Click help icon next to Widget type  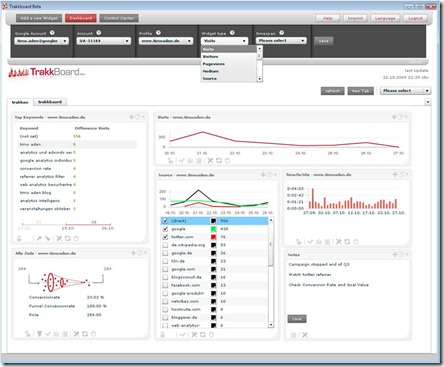232,33
